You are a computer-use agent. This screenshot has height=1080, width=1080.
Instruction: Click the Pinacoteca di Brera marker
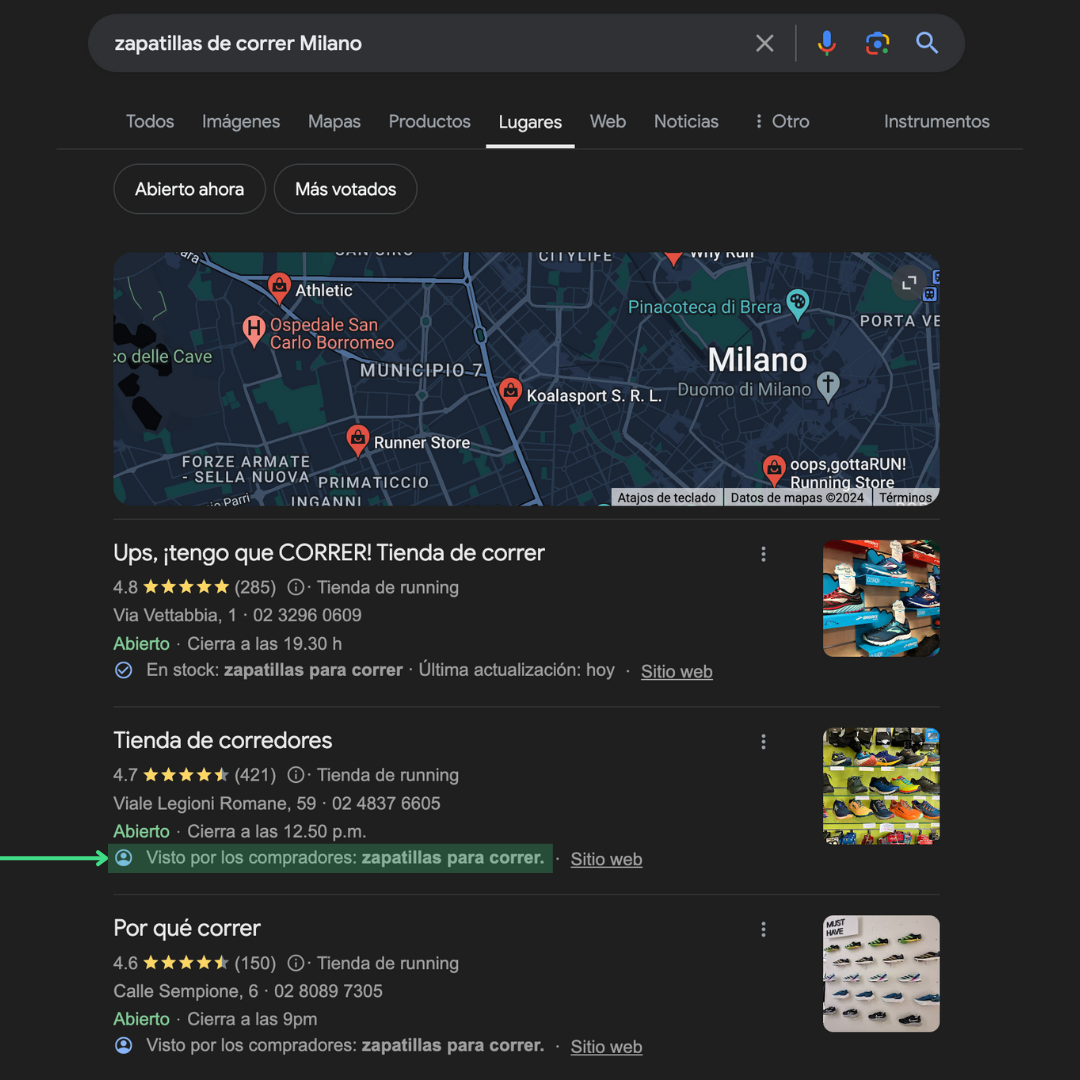click(x=797, y=304)
